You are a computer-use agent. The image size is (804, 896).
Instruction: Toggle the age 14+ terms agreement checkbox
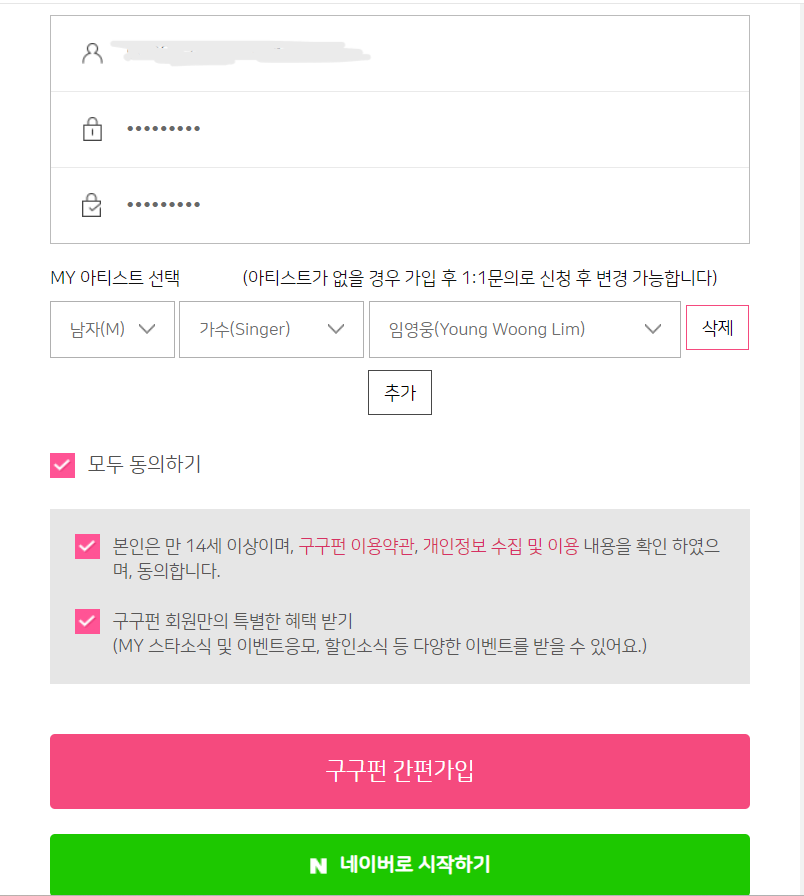pos(87,546)
